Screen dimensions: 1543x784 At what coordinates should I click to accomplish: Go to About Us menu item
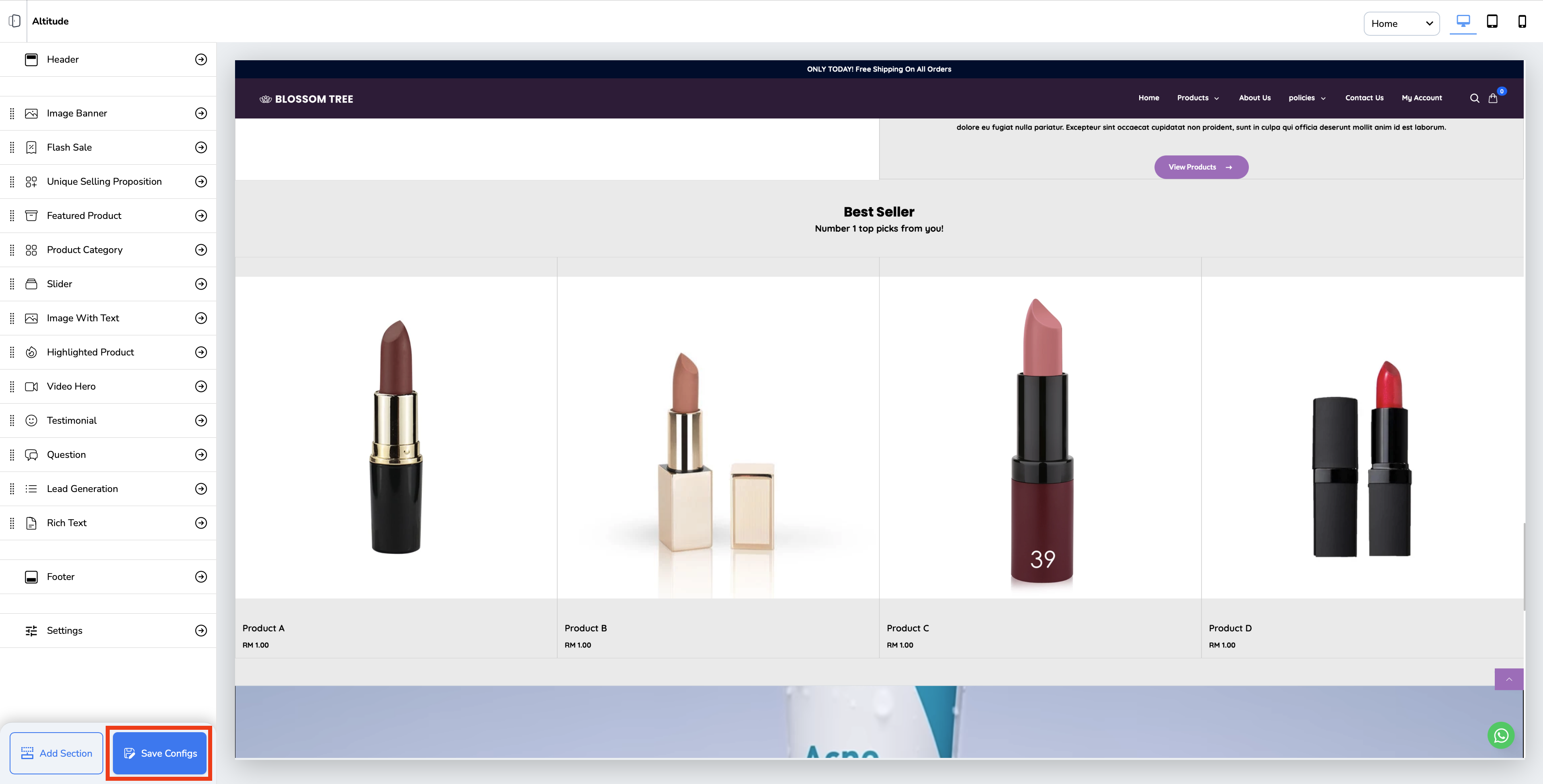(x=1254, y=98)
